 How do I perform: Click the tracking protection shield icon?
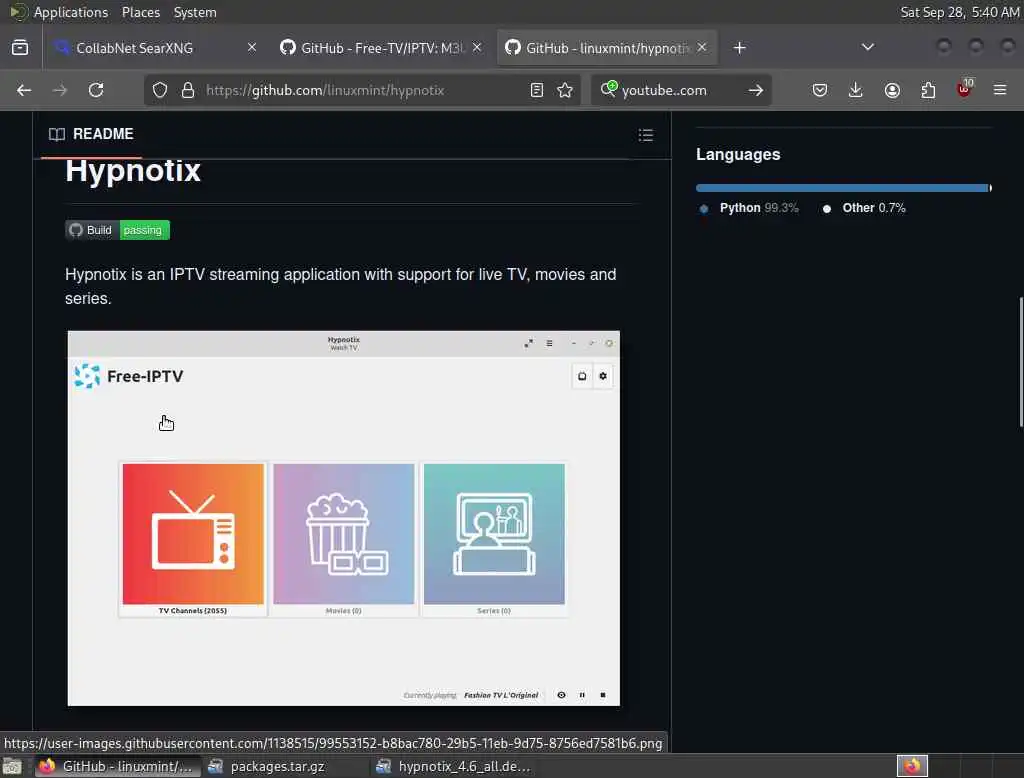(160, 90)
